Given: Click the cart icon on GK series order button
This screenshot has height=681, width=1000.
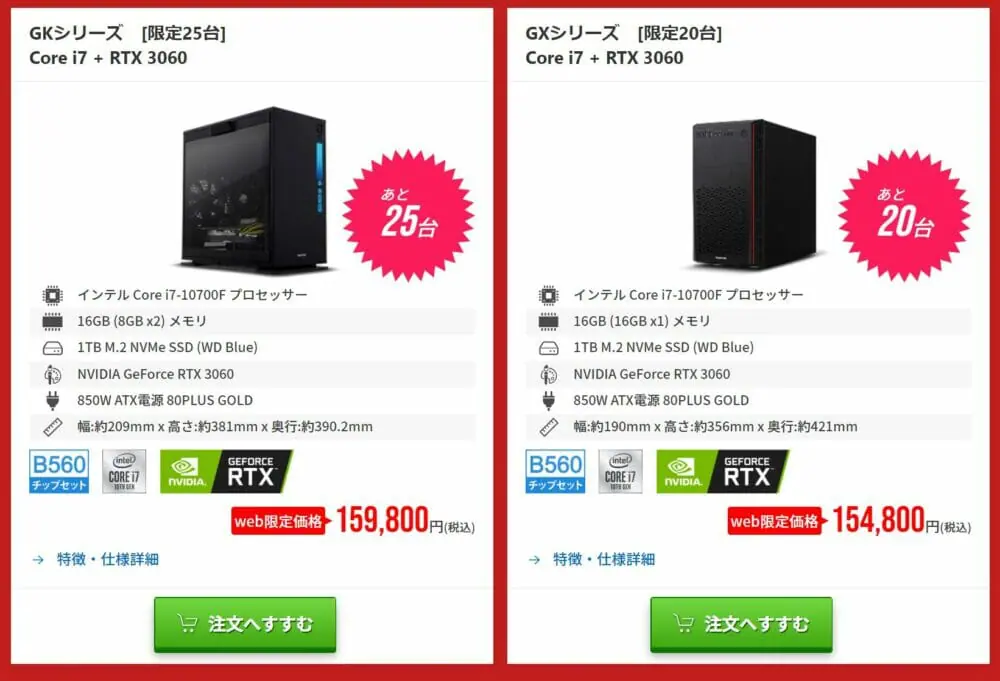Looking at the screenshot, I should (x=187, y=623).
